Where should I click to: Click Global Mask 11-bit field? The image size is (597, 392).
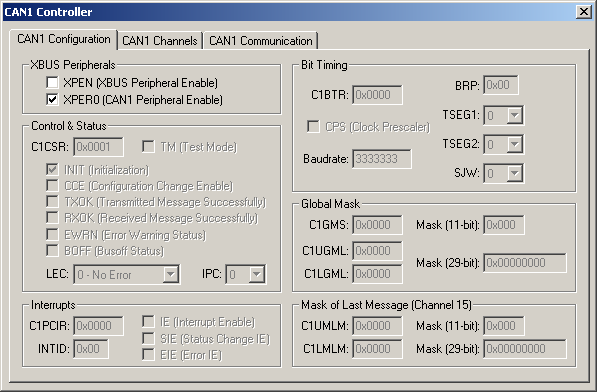click(x=504, y=225)
